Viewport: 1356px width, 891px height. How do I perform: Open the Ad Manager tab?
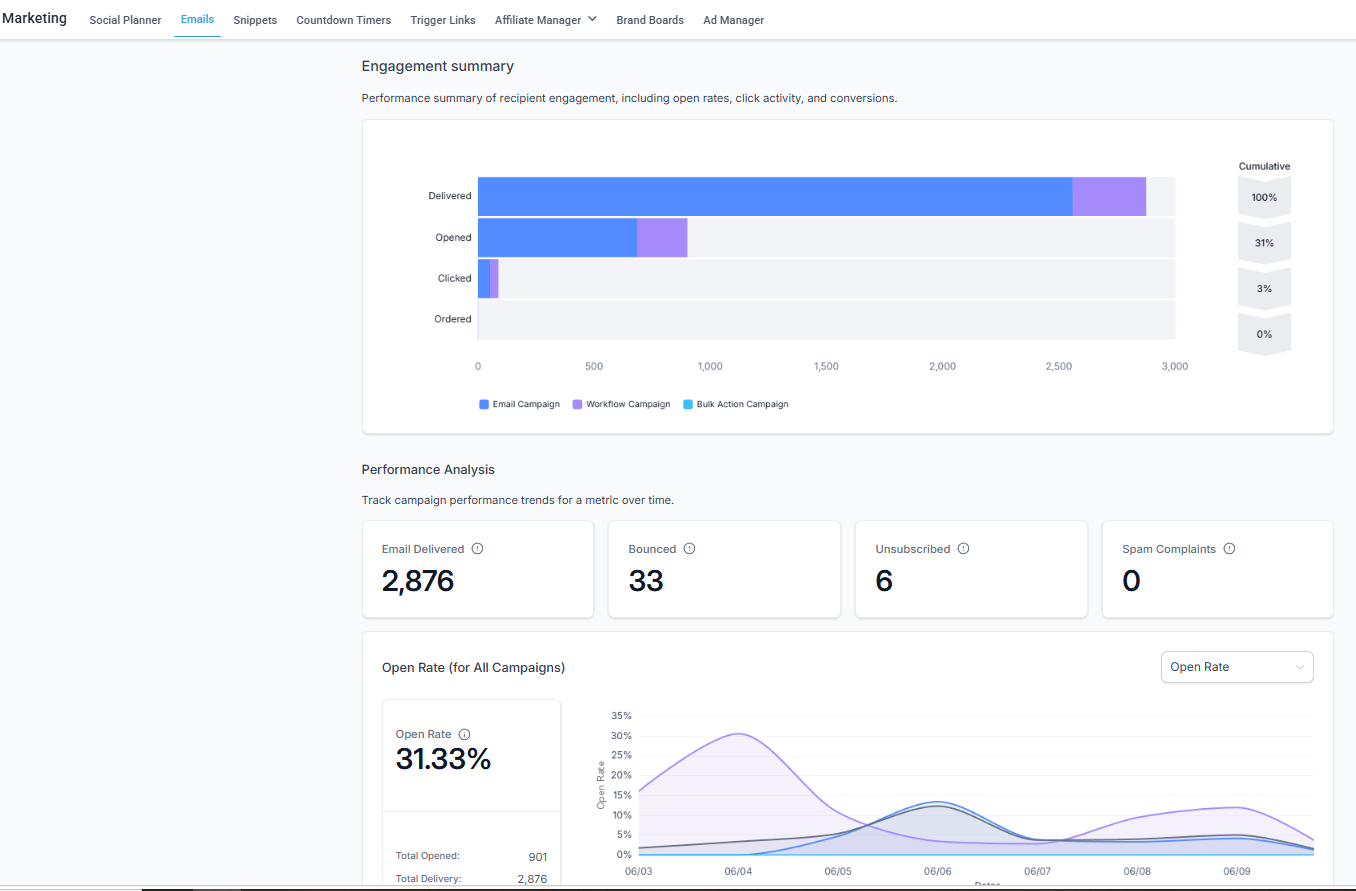(733, 20)
